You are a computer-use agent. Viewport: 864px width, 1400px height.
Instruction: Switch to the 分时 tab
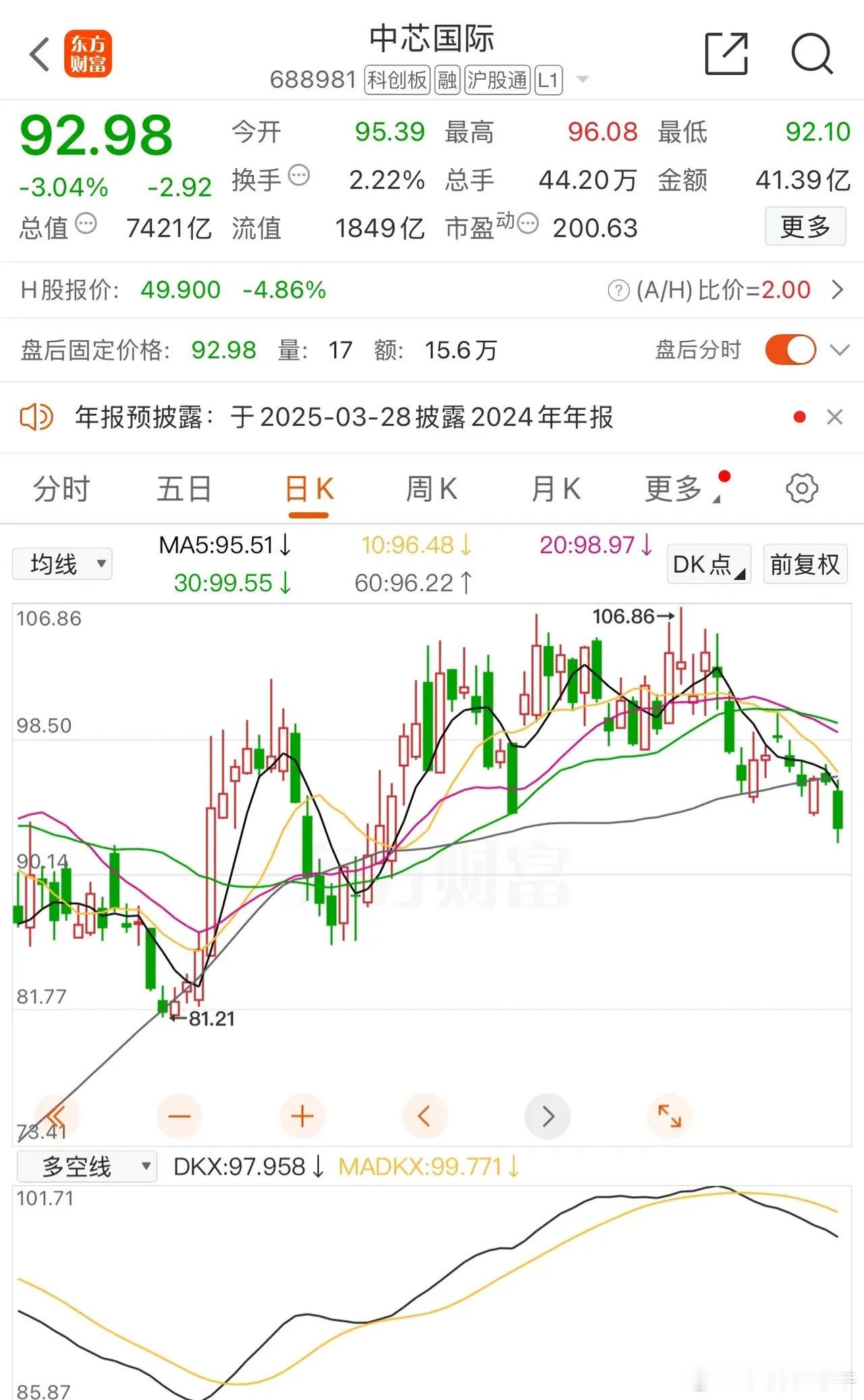pos(61,489)
